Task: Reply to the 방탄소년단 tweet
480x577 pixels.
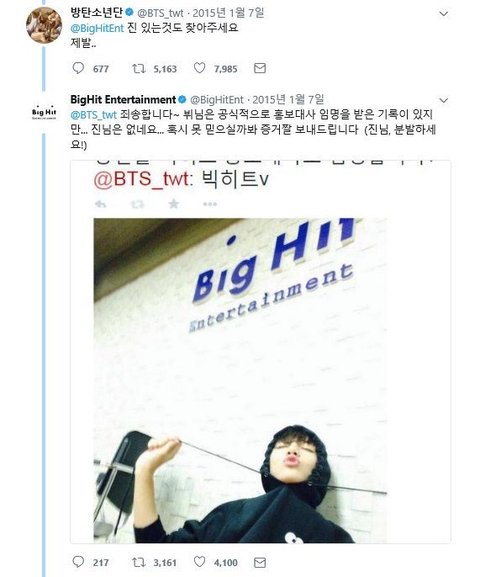Action: pyautogui.click(x=78, y=68)
